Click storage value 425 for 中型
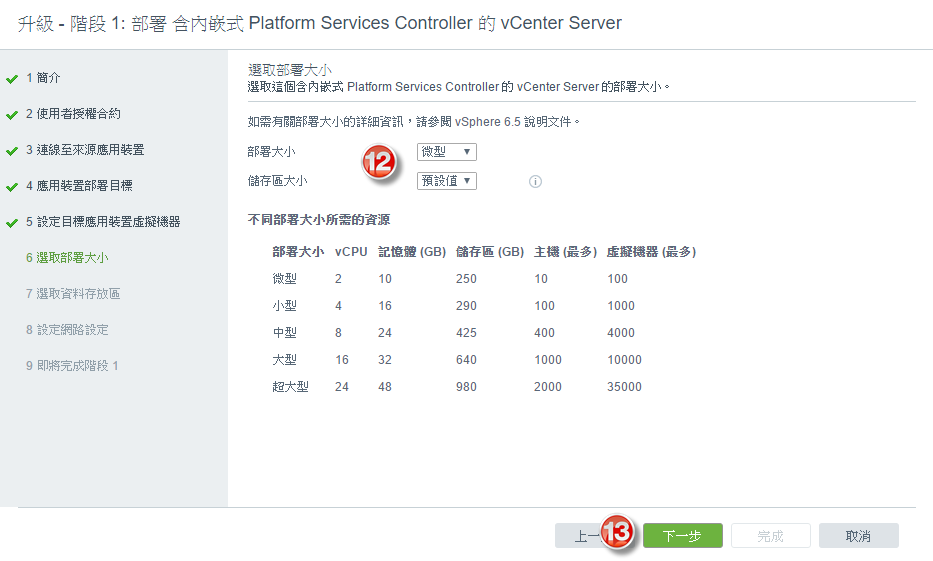Viewport: 933px width, 561px height. click(466, 333)
